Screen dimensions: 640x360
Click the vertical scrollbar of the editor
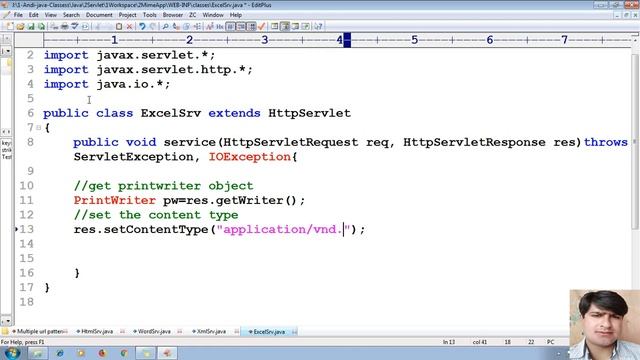pyautogui.click(x=635, y=141)
